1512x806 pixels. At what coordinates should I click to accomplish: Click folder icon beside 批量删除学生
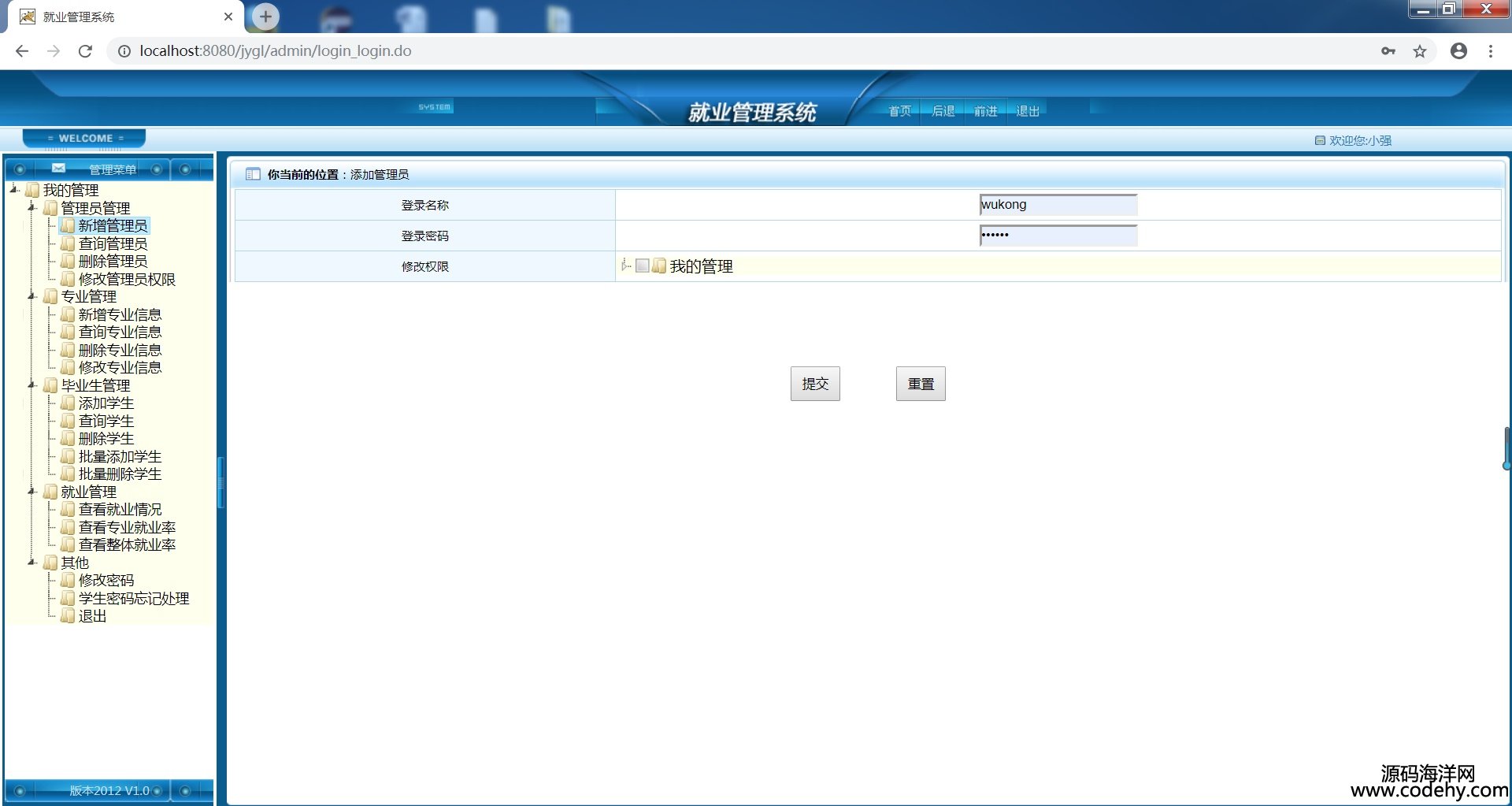click(x=68, y=474)
